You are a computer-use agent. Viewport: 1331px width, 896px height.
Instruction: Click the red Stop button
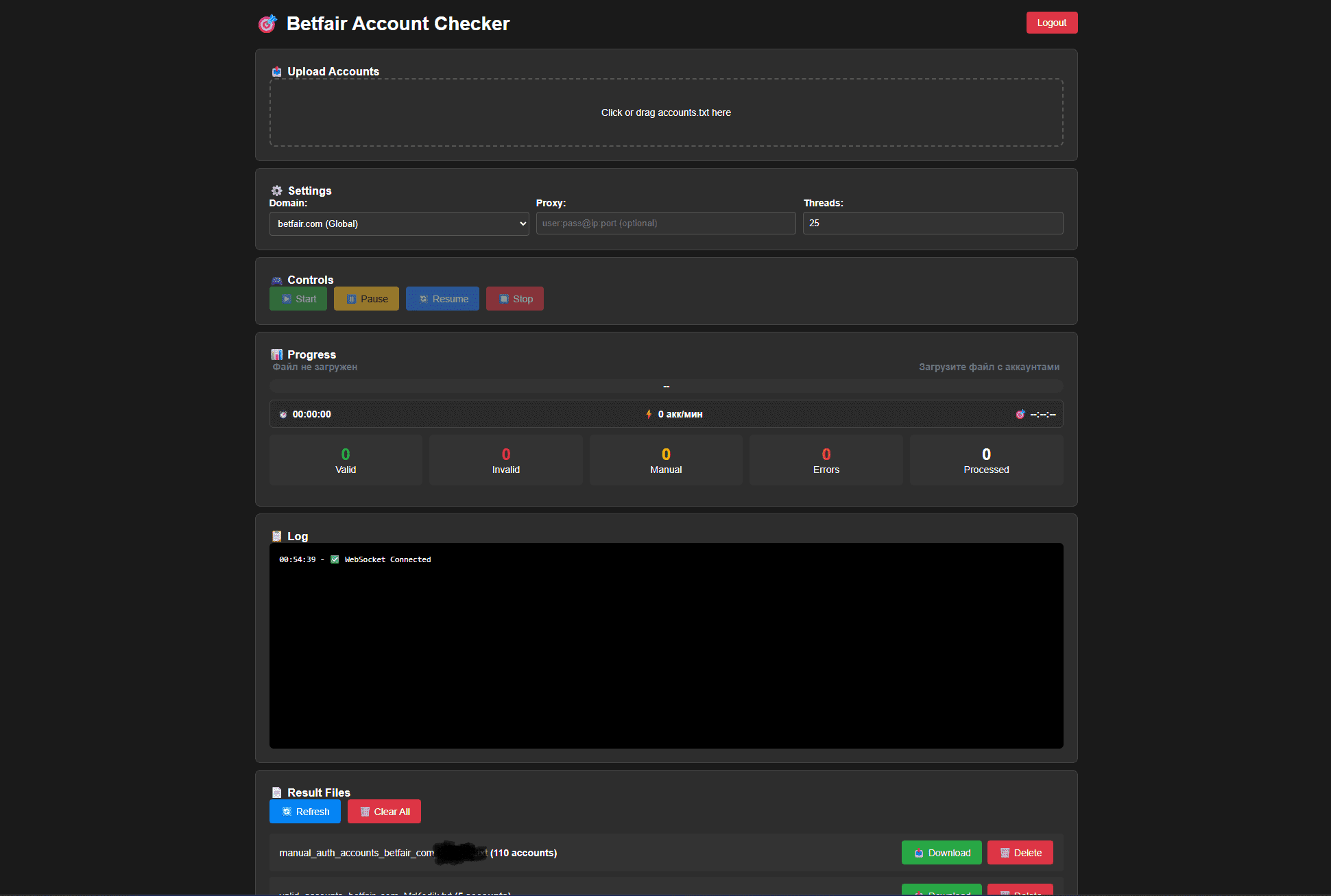pyautogui.click(x=515, y=299)
